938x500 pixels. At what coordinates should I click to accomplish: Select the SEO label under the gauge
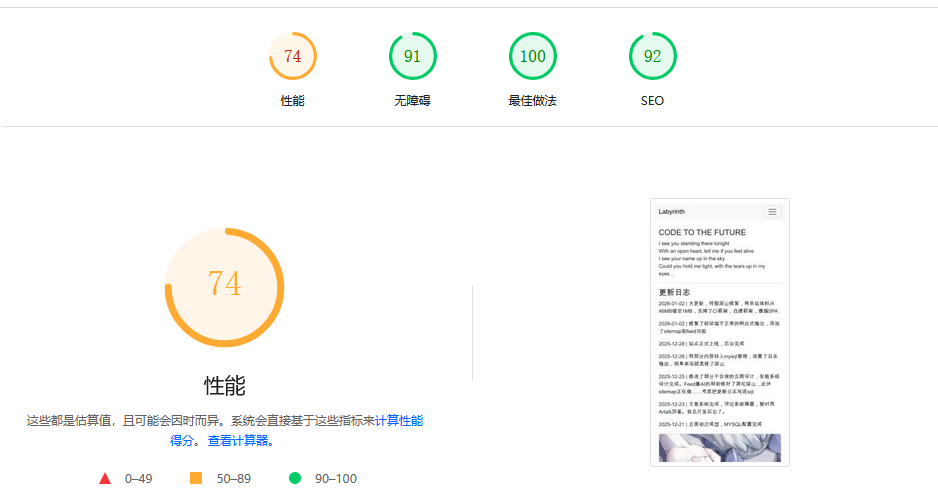[x=652, y=101]
